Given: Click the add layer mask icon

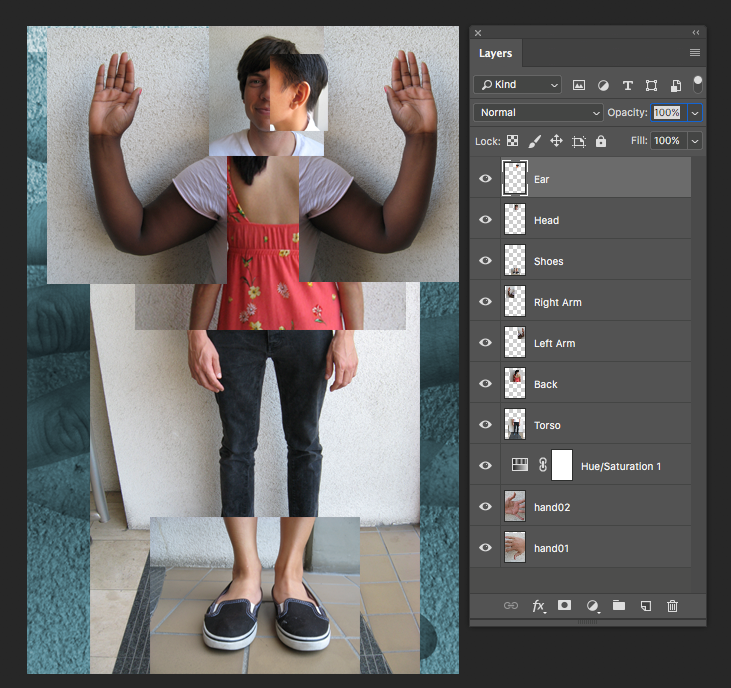Looking at the screenshot, I should point(565,606).
